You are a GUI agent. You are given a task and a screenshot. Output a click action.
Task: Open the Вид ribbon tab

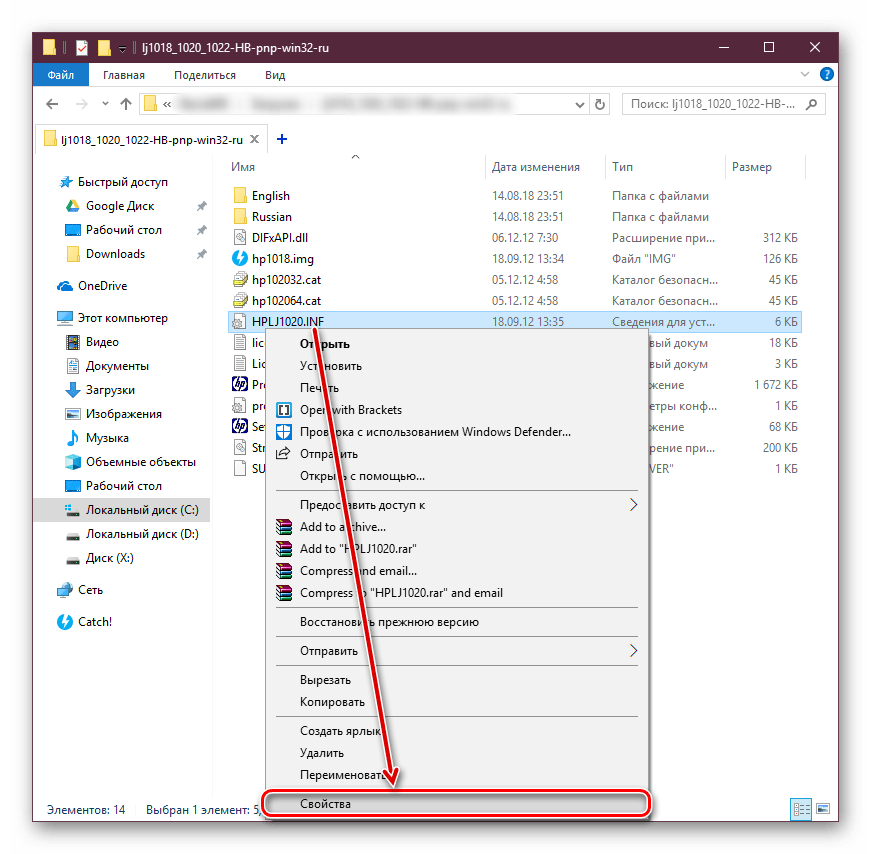coord(275,75)
